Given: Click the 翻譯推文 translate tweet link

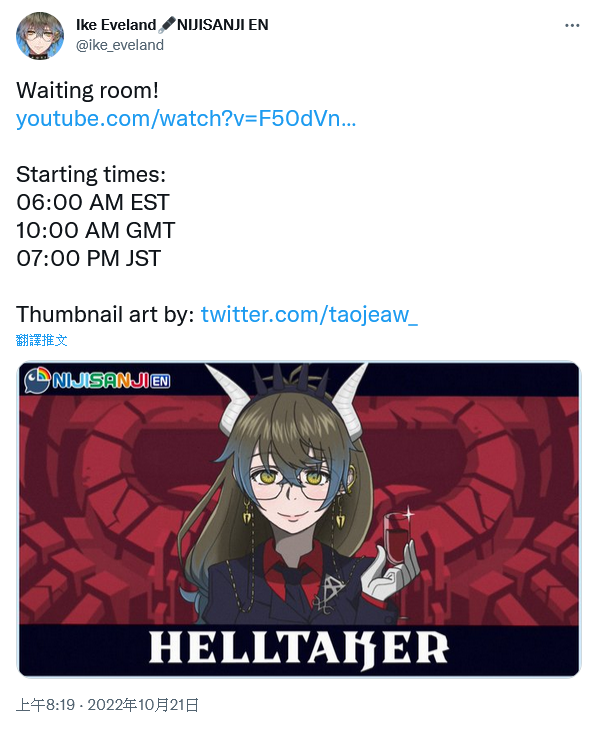Looking at the screenshot, I should click(41, 340).
